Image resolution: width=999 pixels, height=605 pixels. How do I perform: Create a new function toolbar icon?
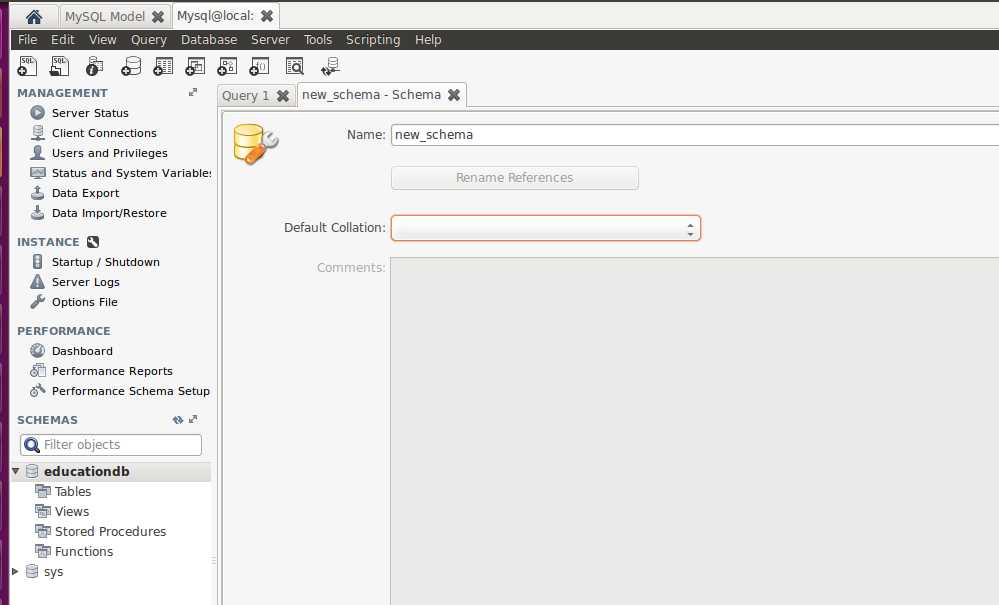259,66
